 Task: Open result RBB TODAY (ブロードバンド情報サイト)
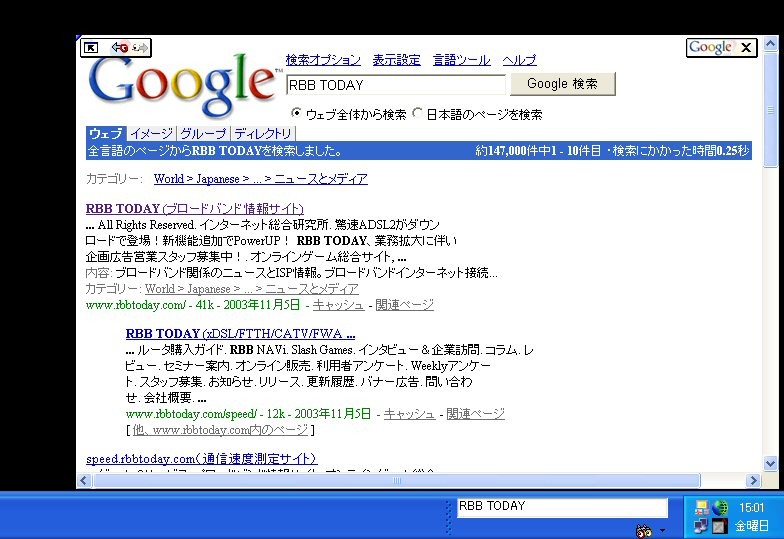194,208
